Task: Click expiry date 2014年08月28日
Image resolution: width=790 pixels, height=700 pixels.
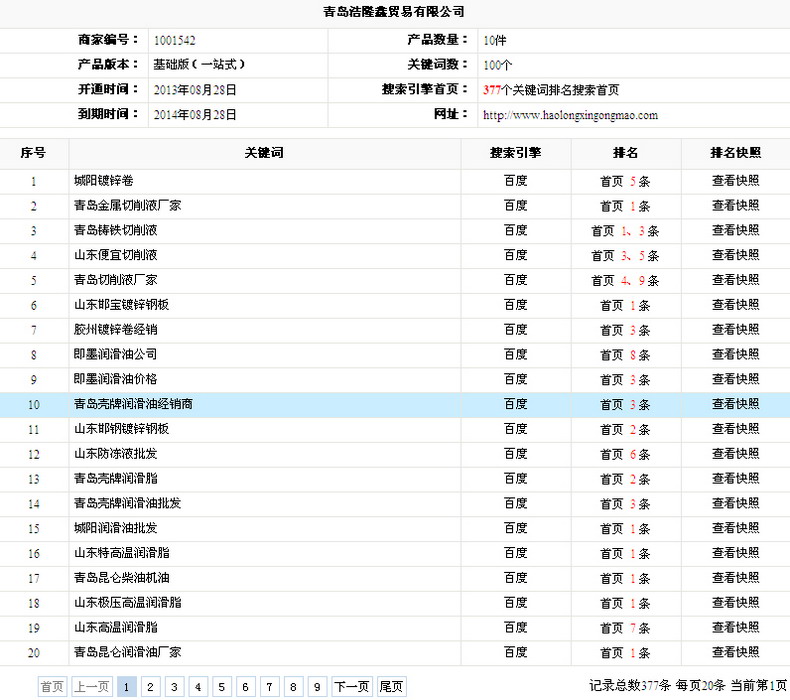Action: click(195, 115)
